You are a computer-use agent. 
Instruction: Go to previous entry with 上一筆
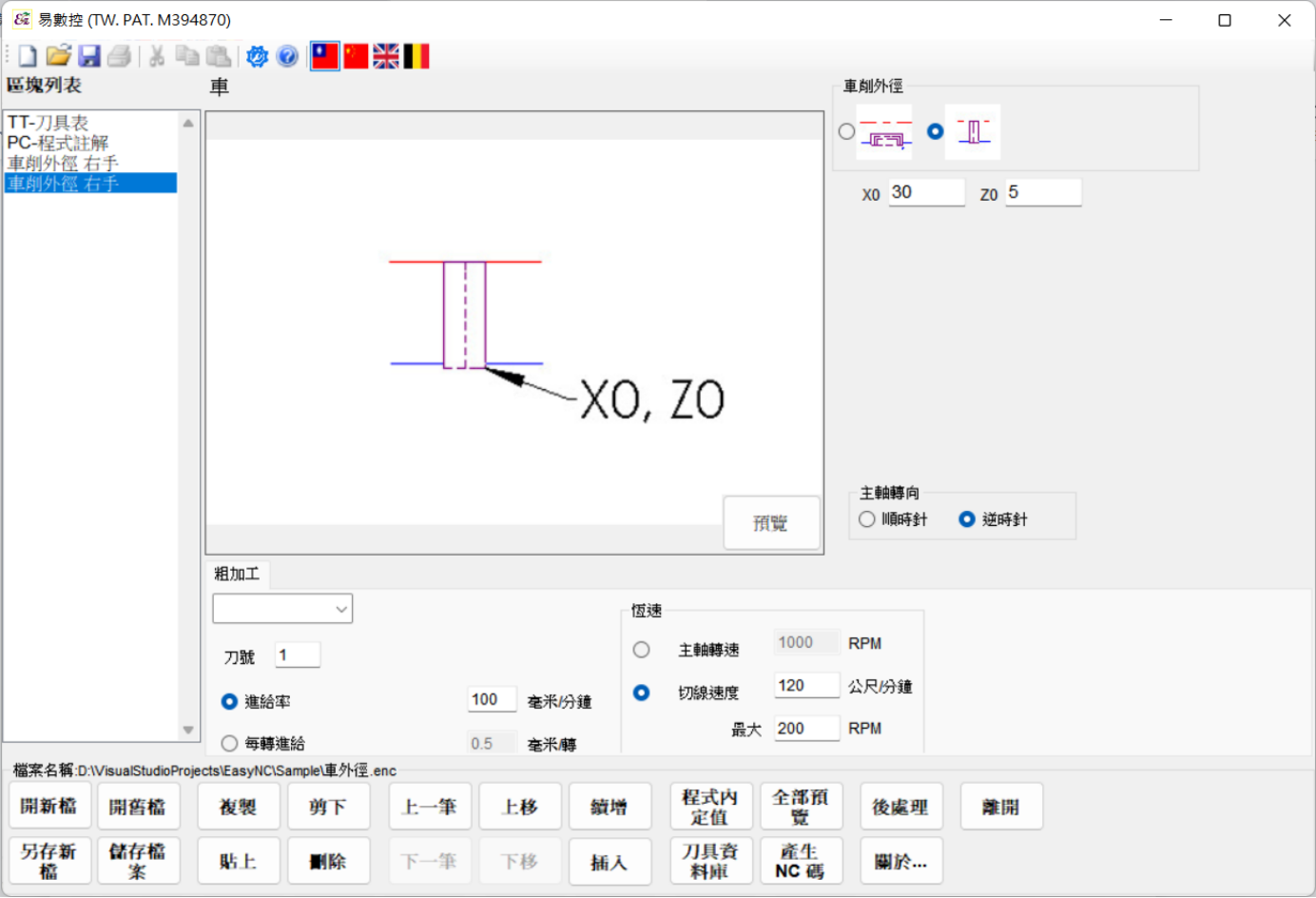[430, 807]
